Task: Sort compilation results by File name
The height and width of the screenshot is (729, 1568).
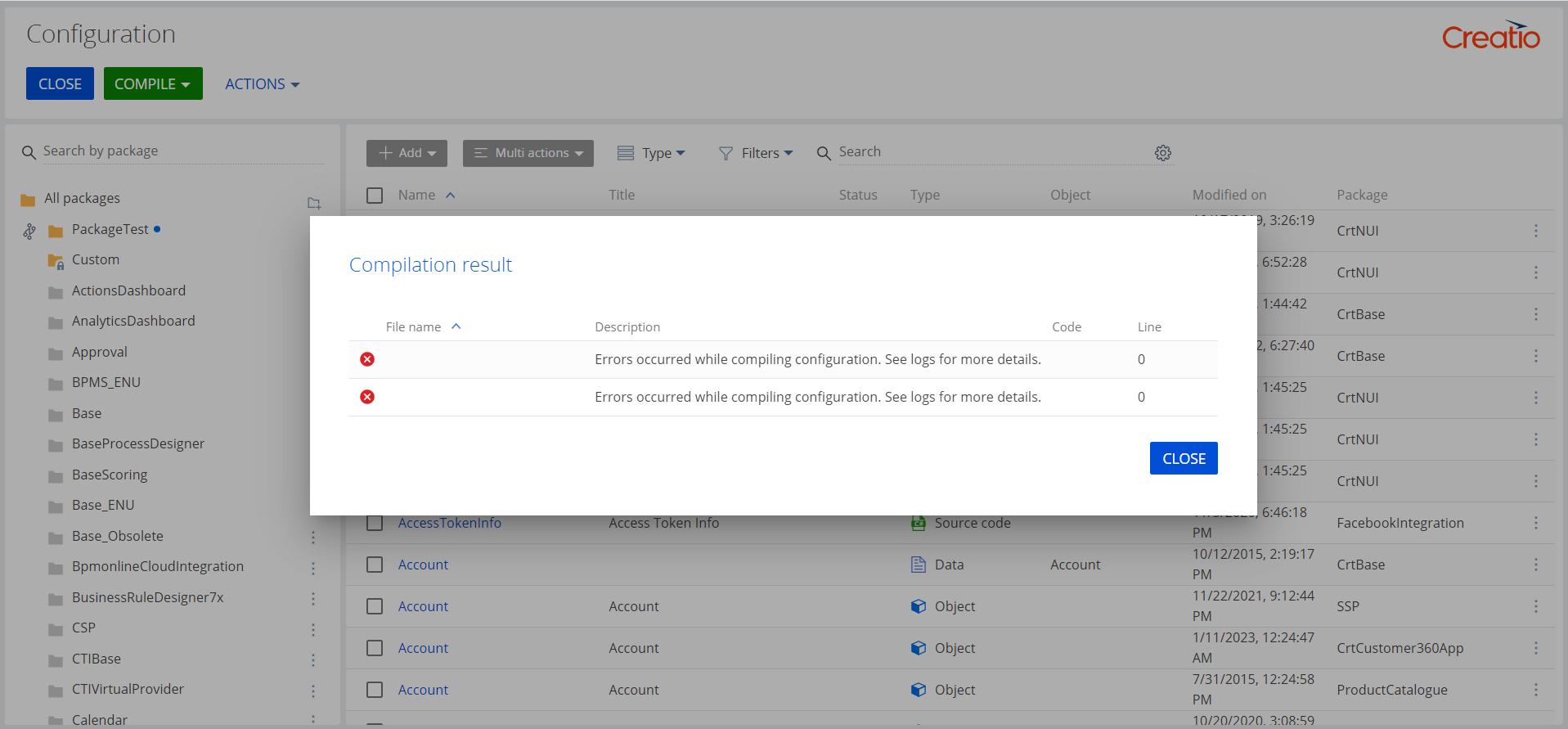Action: pos(414,327)
